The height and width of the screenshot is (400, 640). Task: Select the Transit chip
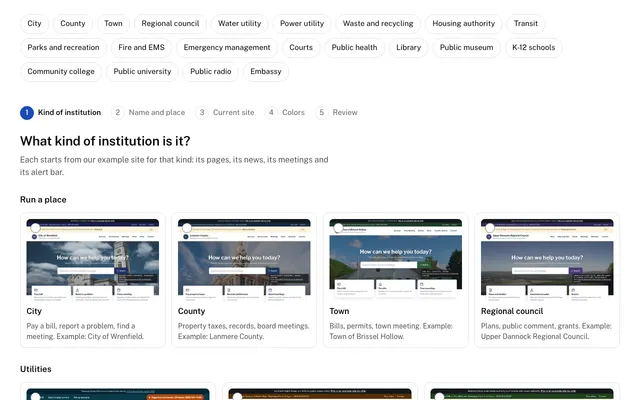click(x=526, y=24)
